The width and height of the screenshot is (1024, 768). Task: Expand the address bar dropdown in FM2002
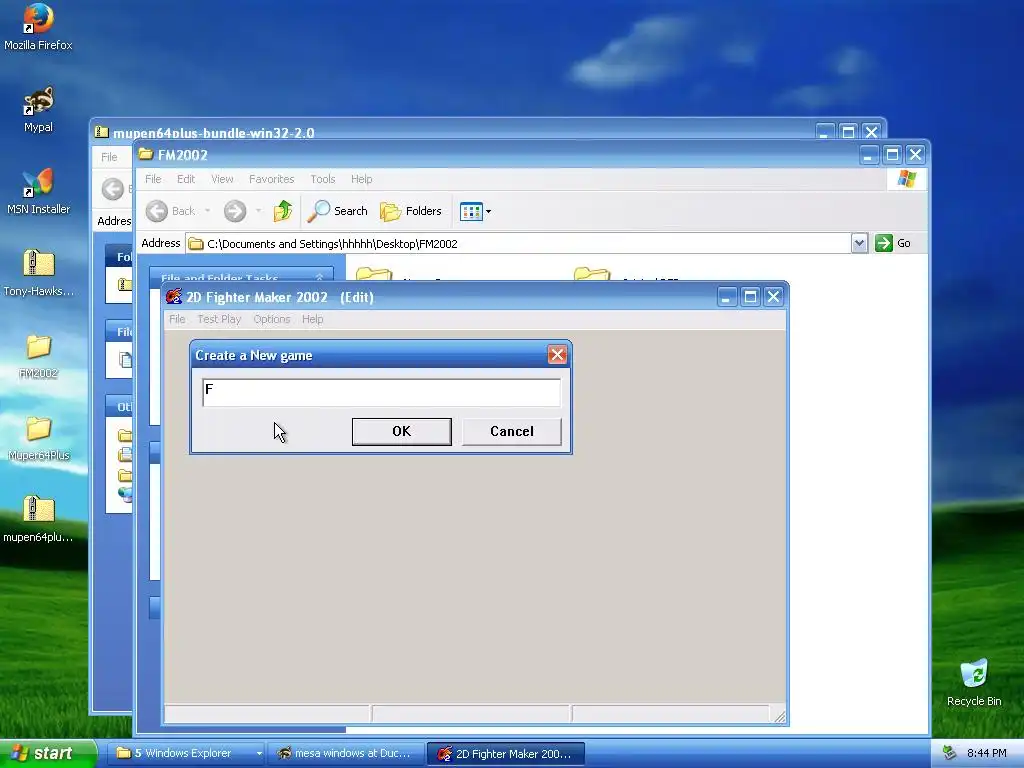click(859, 243)
